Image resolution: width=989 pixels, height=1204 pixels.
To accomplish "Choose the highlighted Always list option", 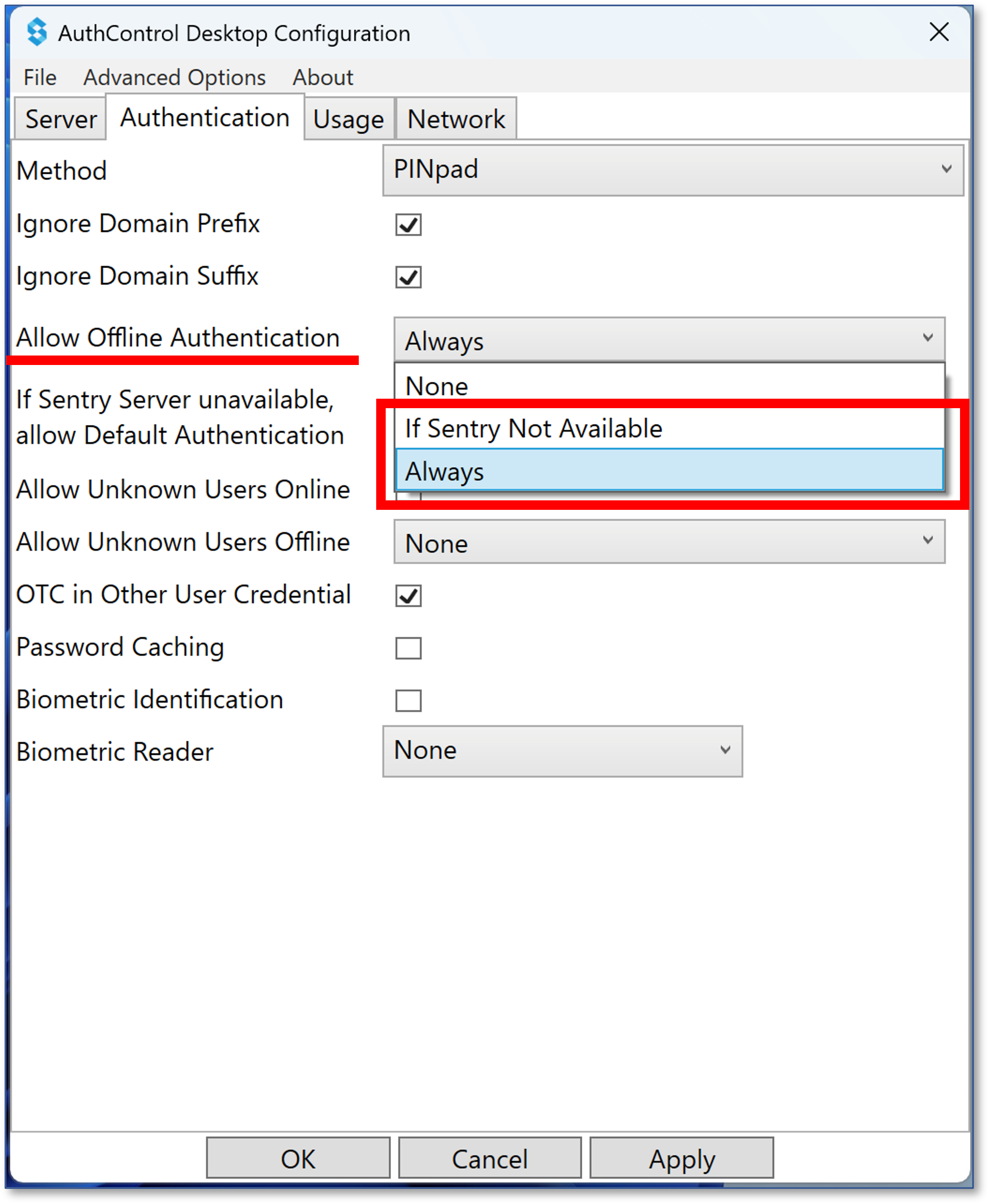I will [669, 470].
